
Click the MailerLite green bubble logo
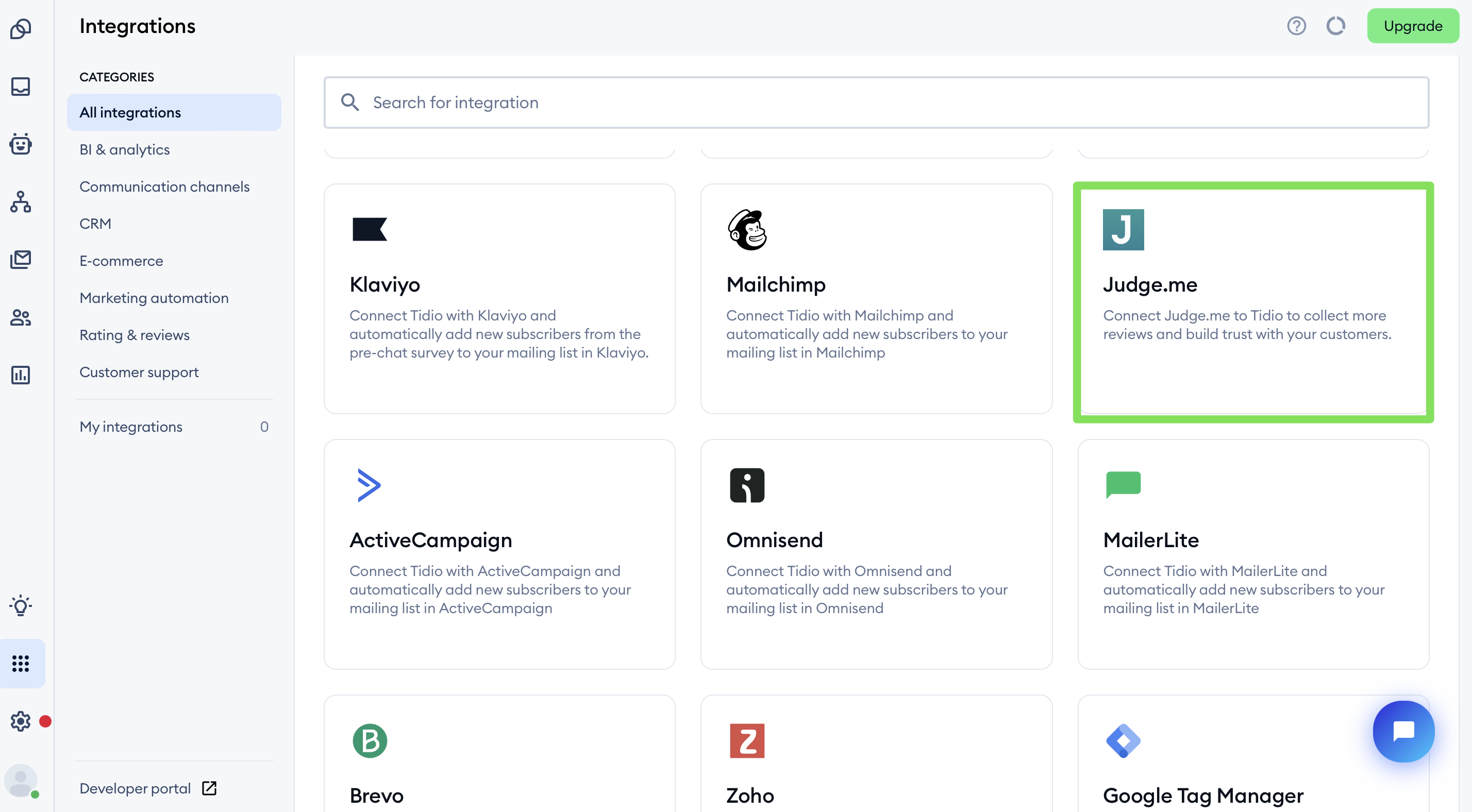[x=1124, y=484]
